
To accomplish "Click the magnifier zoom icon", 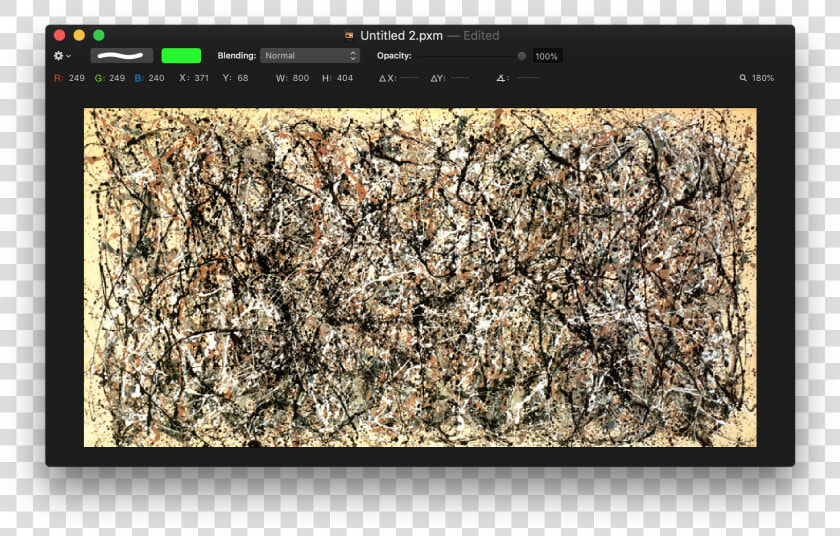I will coord(743,78).
